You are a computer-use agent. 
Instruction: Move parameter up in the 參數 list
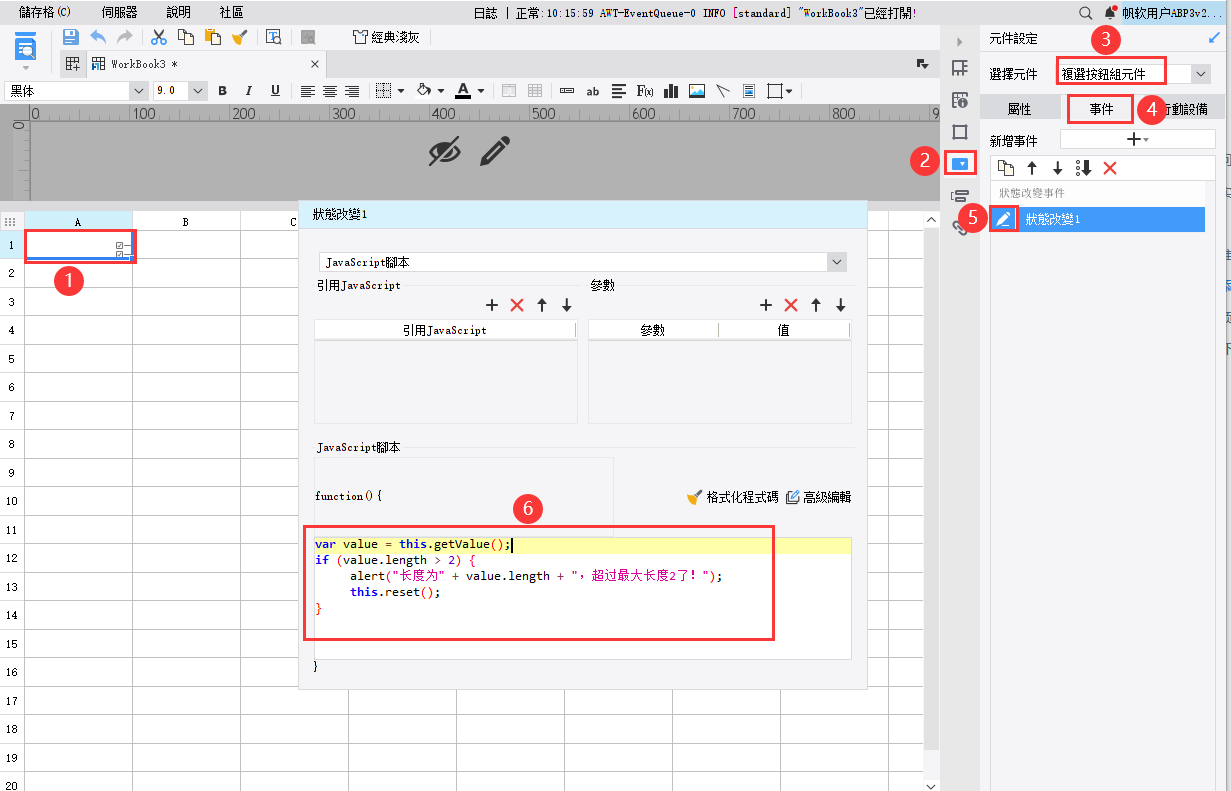[x=816, y=305]
